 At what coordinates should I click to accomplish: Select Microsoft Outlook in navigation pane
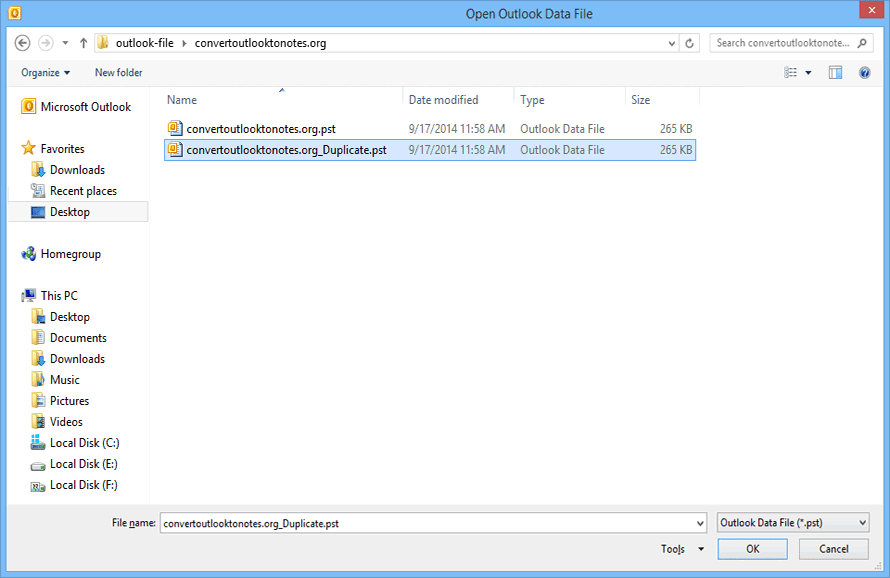click(75, 107)
